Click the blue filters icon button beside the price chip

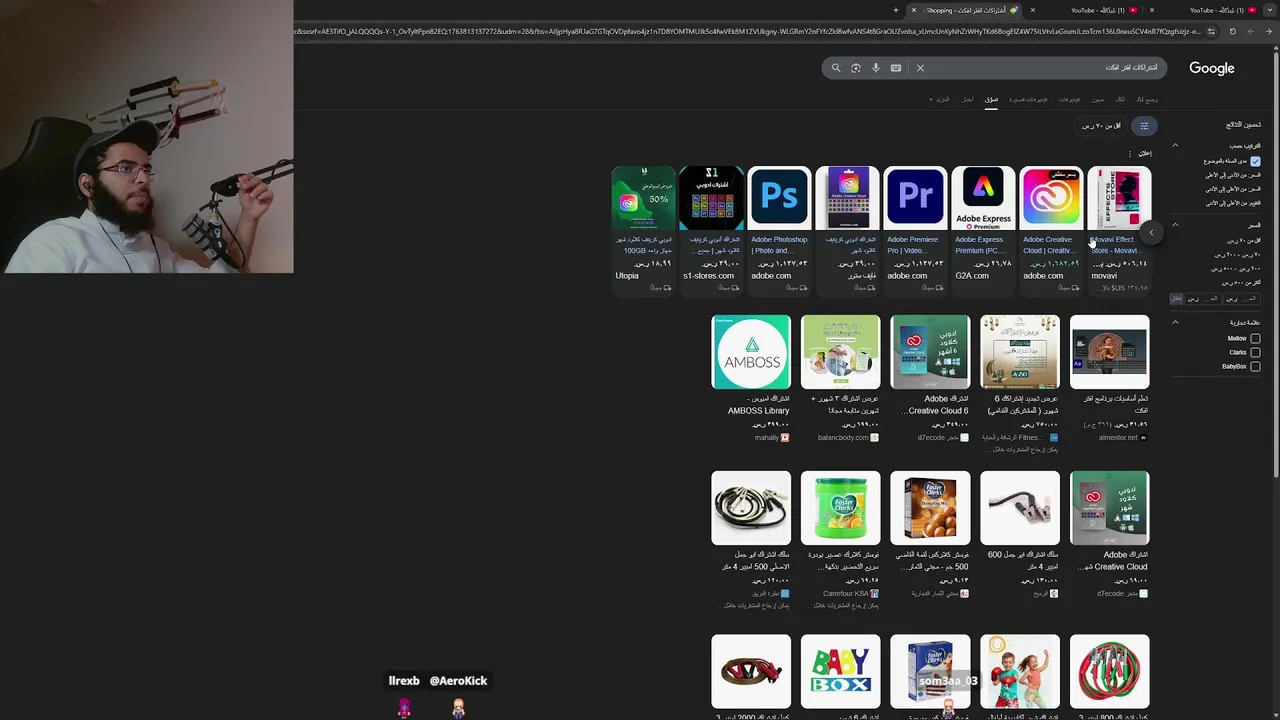pos(1144,126)
